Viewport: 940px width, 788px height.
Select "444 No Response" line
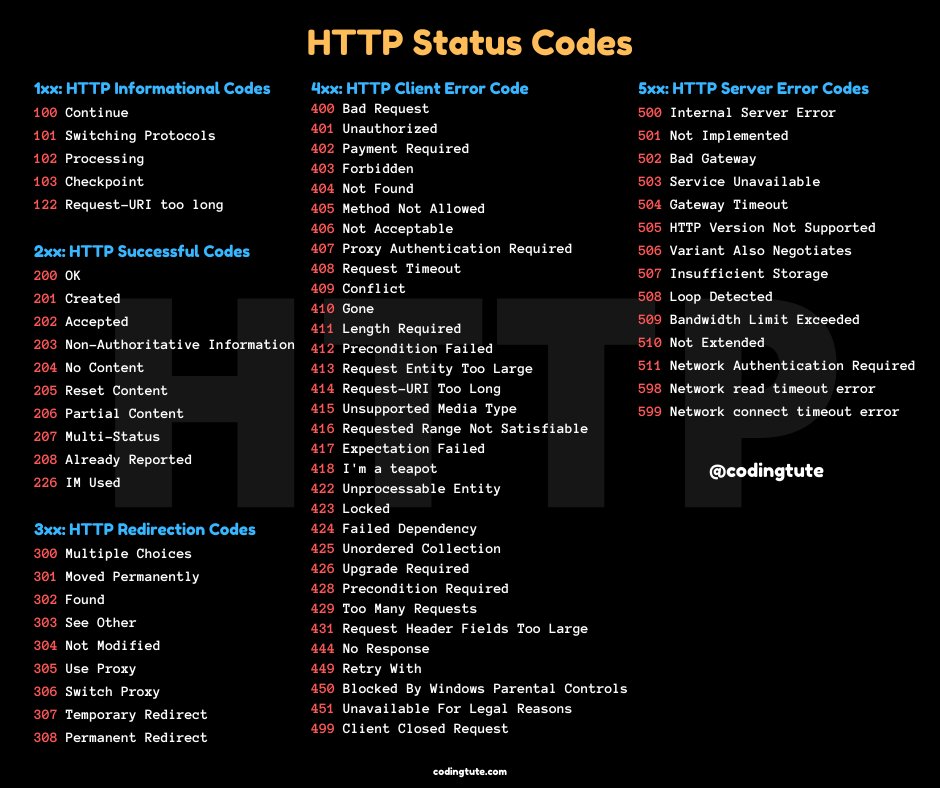click(370, 649)
